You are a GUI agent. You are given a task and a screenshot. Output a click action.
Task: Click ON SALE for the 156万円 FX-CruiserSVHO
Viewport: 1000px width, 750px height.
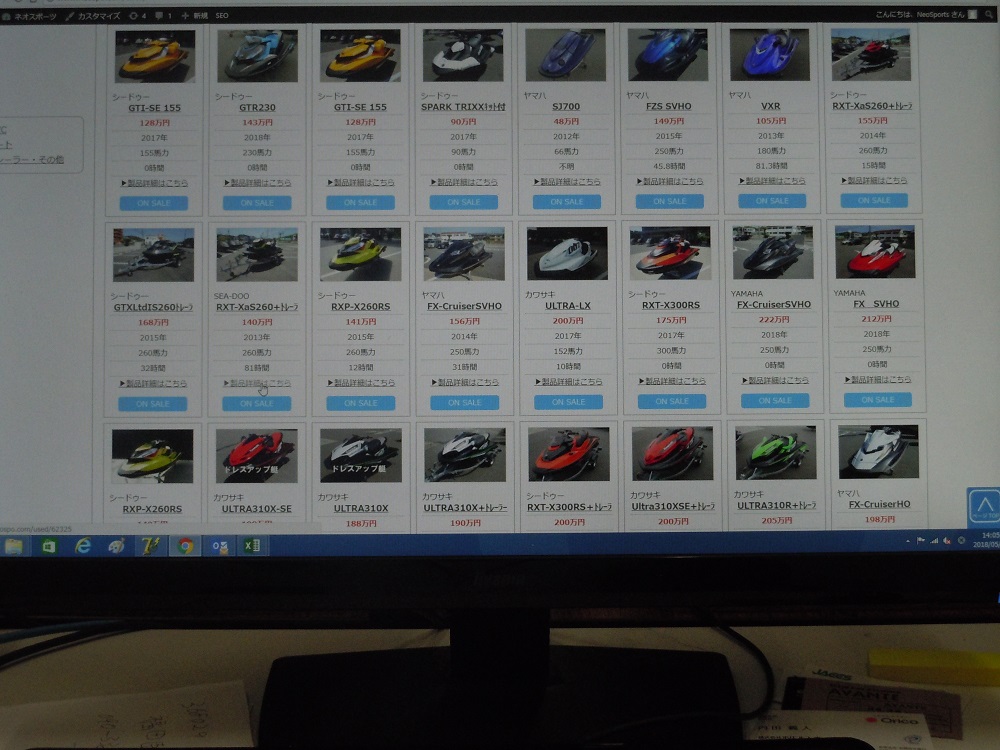[x=464, y=403]
